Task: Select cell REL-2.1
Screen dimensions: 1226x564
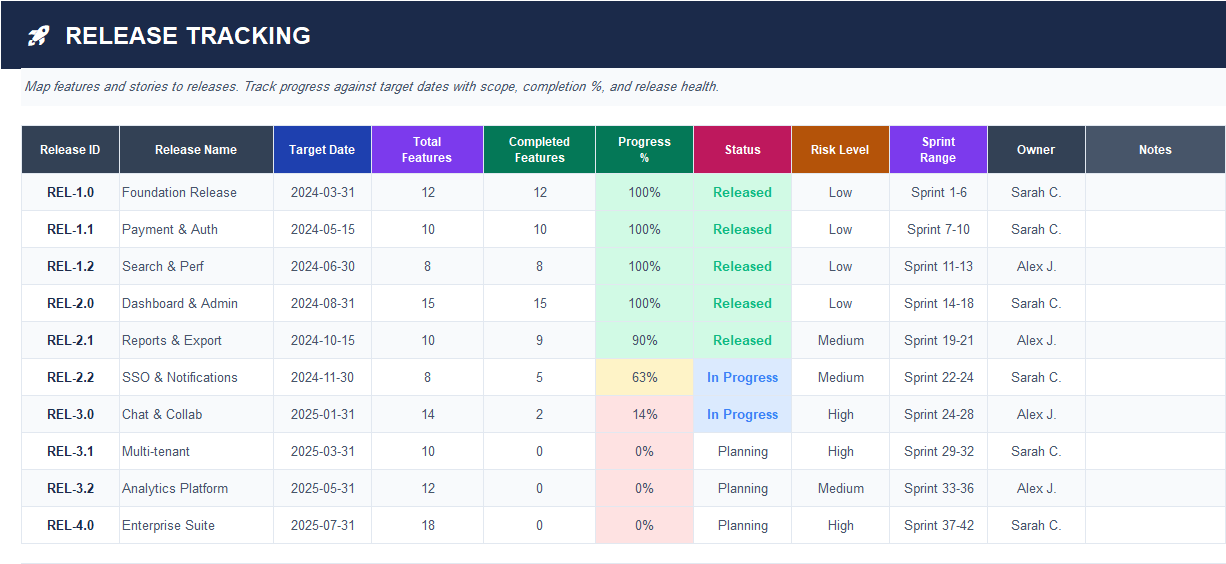Action: pos(70,340)
